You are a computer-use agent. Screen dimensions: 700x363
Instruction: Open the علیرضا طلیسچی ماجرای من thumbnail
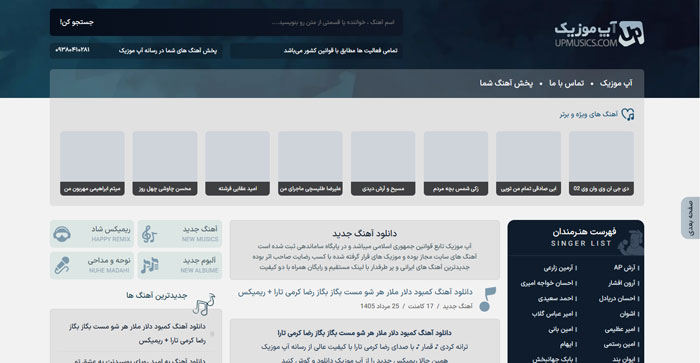[x=310, y=163]
